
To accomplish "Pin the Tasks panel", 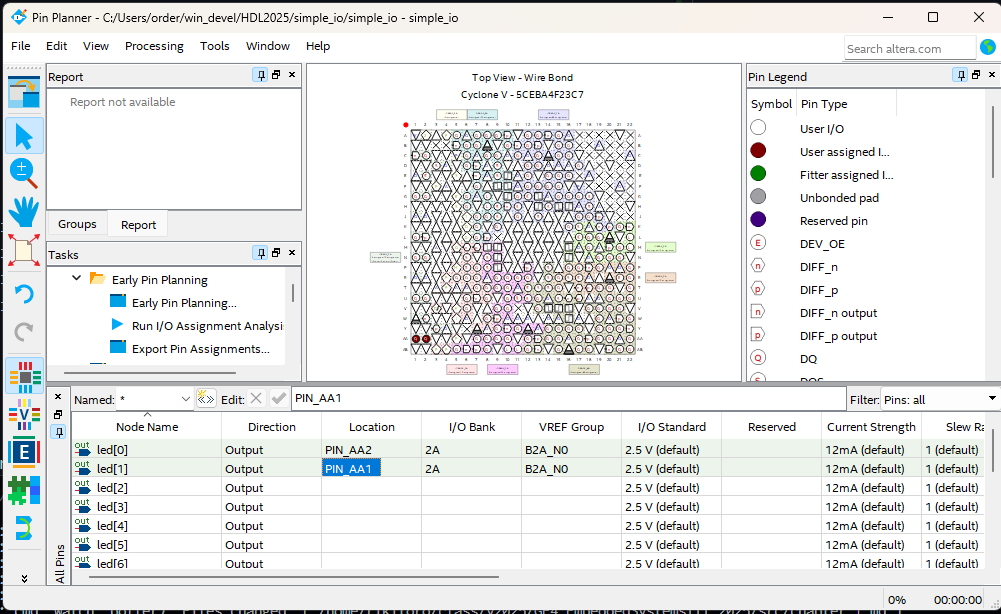I will click(x=260, y=253).
